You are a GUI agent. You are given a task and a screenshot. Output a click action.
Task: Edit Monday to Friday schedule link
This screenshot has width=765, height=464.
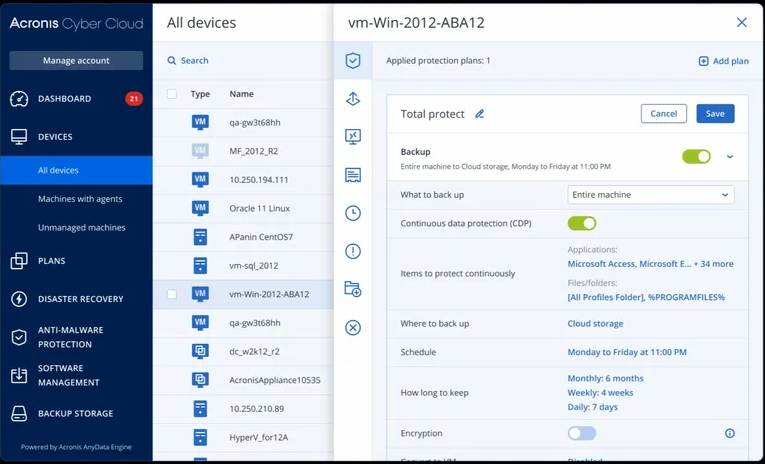point(627,352)
